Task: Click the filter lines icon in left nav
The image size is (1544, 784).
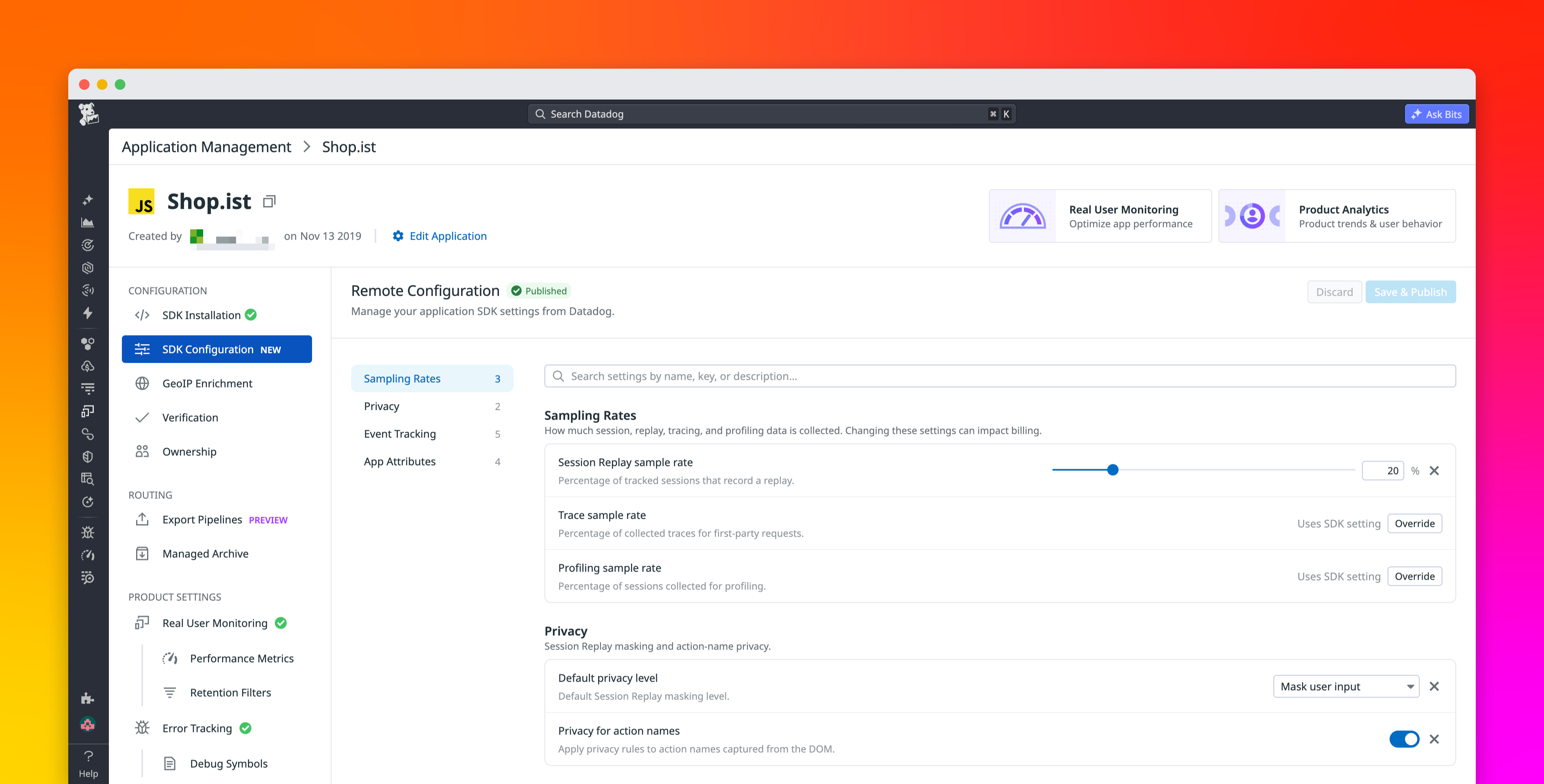Action: pos(87,388)
